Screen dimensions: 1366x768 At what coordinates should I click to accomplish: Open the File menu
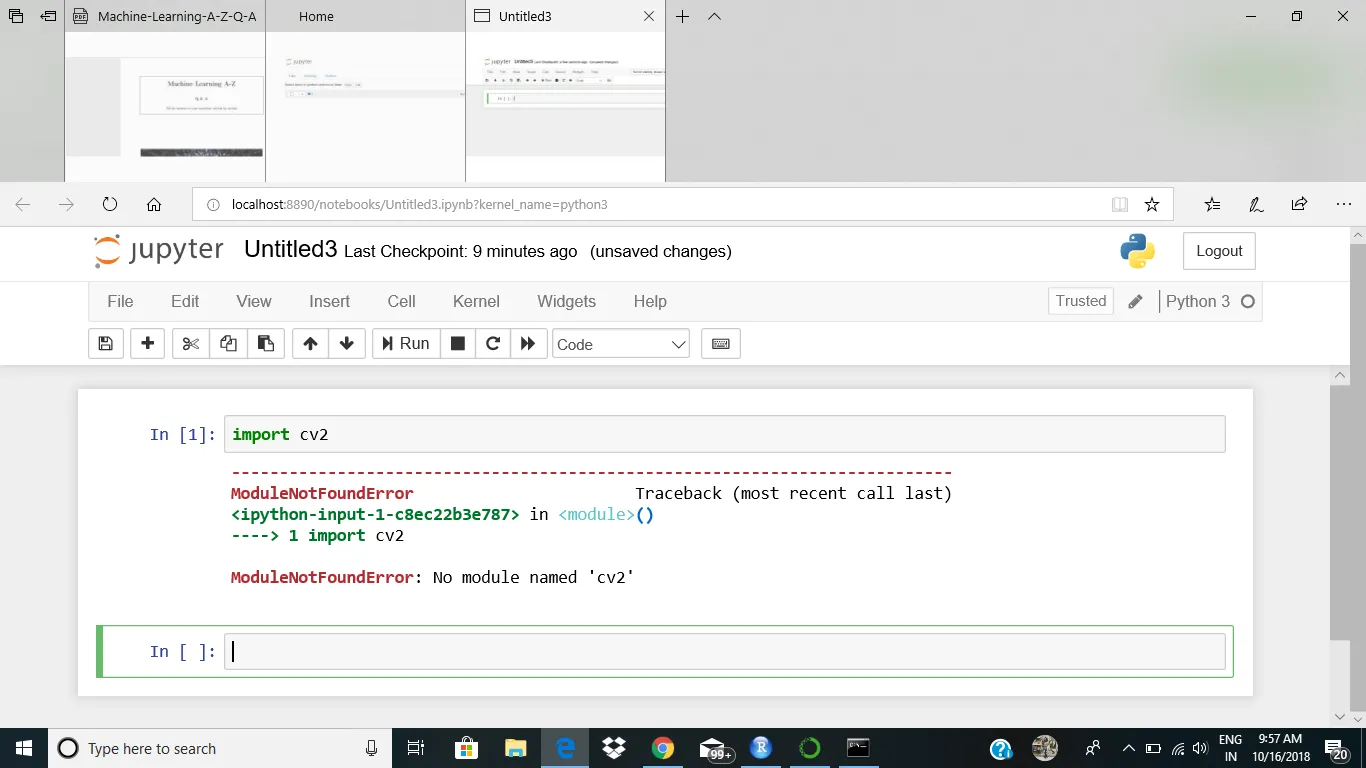(120, 301)
